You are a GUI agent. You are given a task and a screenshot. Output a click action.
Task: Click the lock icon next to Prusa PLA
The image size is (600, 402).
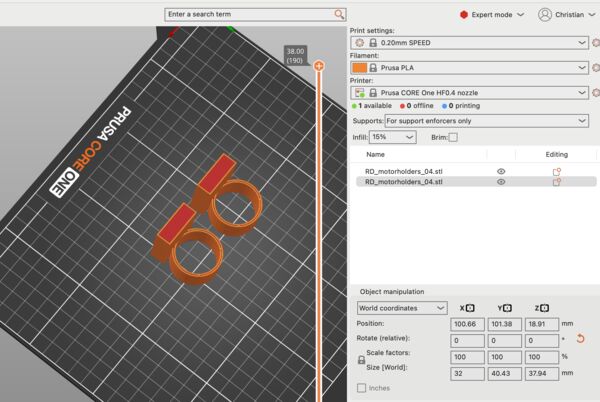373,68
